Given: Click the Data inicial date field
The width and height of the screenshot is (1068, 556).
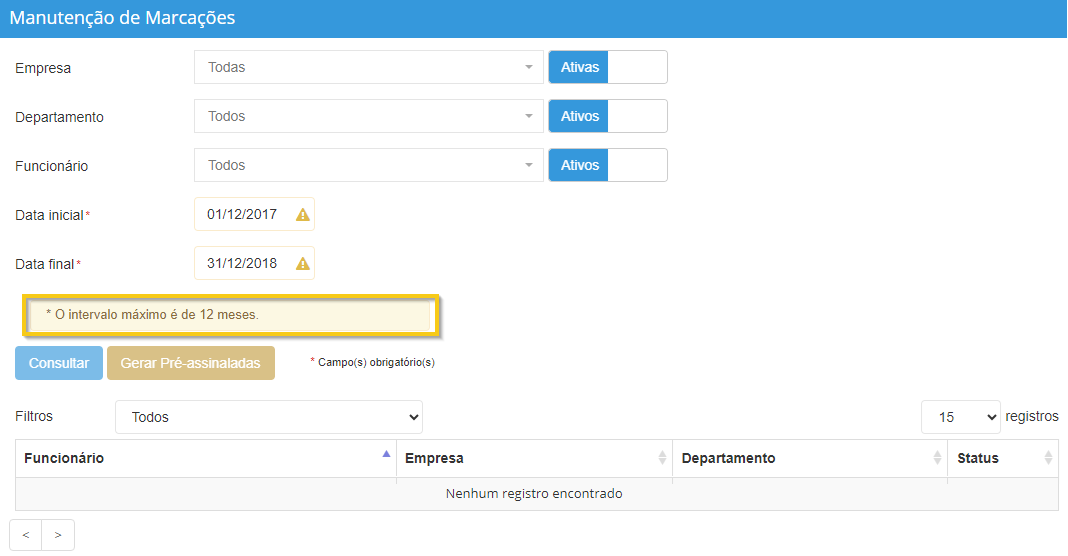Looking at the screenshot, I should pyautogui.click(x=243, y=214).
